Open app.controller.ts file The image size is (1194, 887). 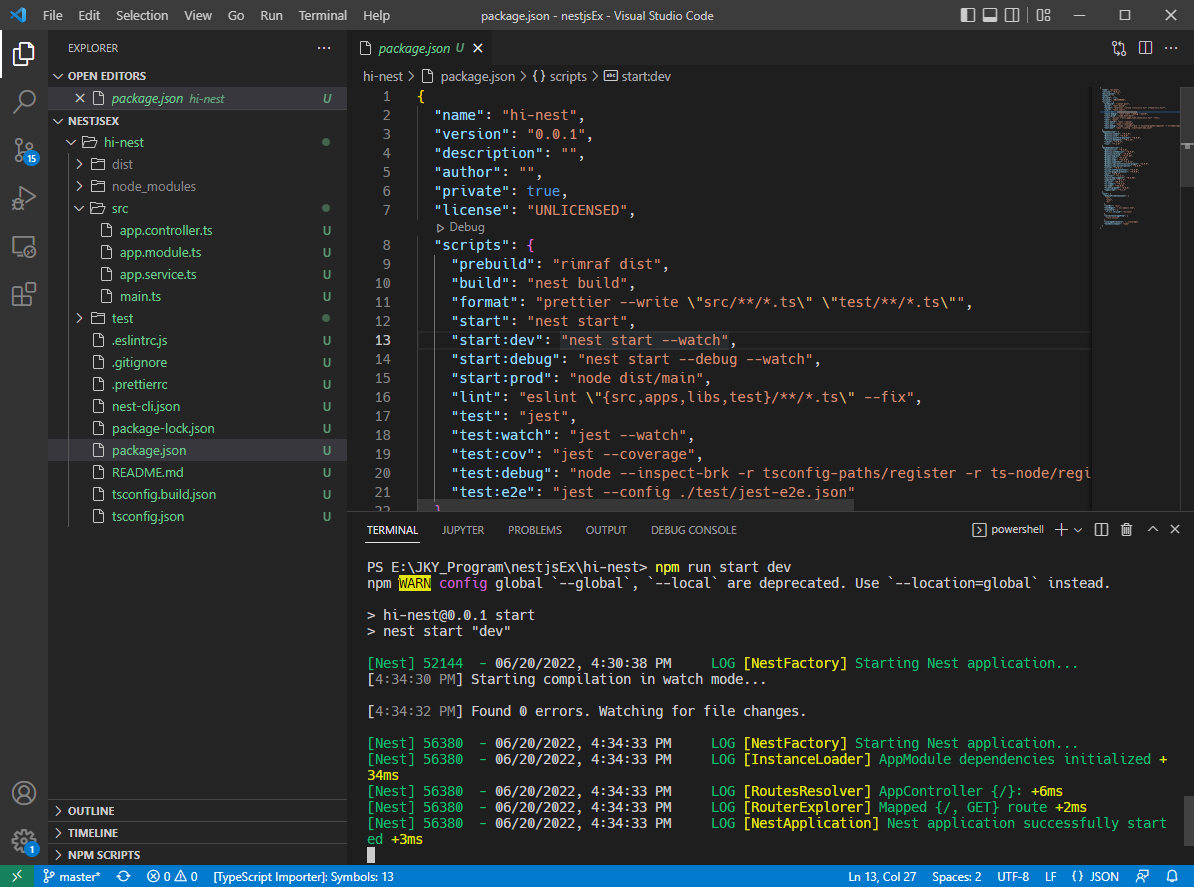[x=197, y=231]
